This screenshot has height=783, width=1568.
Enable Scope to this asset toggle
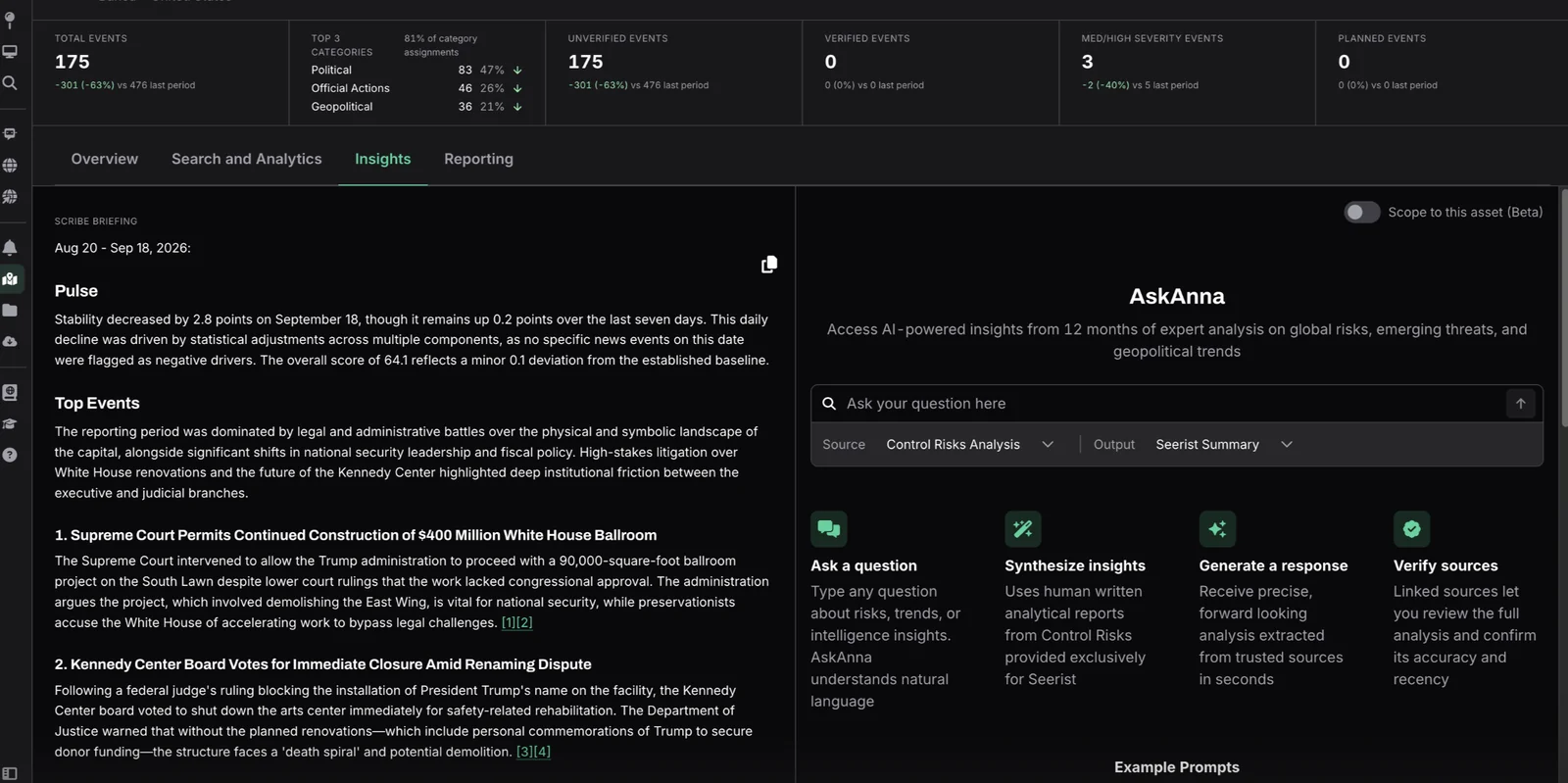(1361, 213)
